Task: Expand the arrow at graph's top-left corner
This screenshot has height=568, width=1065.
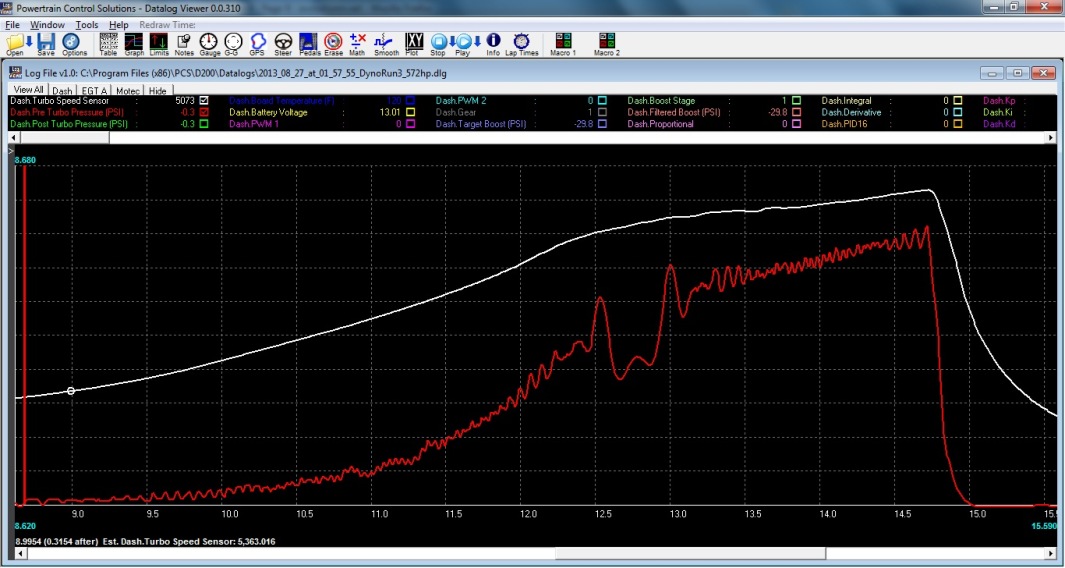Action: [x=13, y=151]
